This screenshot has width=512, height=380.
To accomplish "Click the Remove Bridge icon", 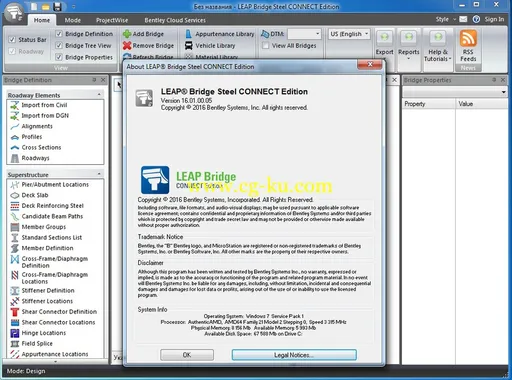I will (x=127, y=46).
